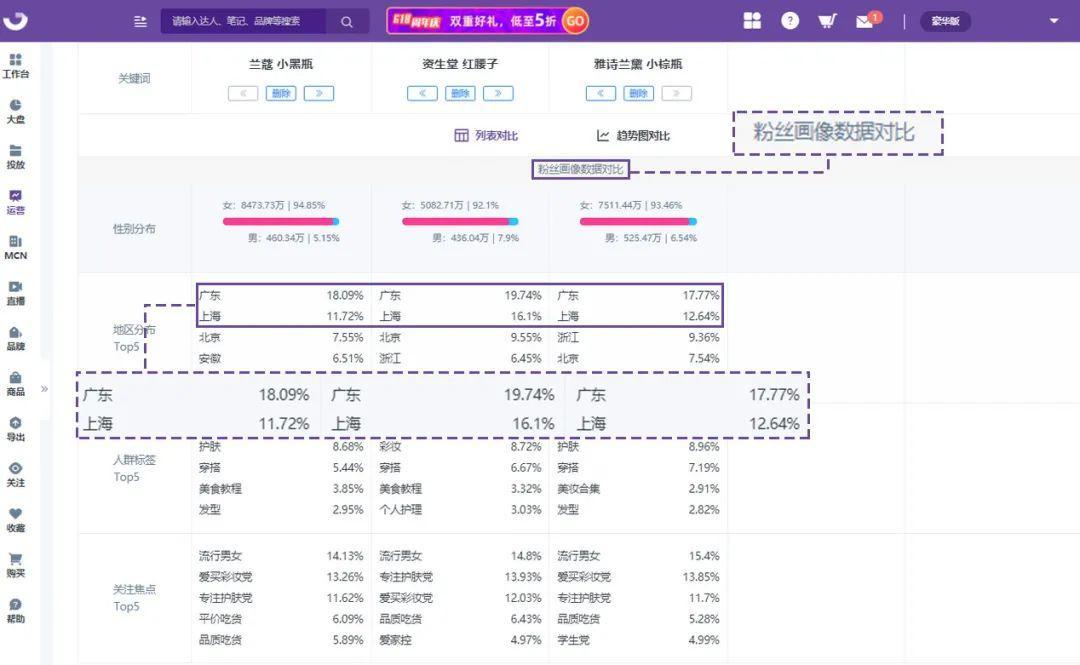Click the question mark help icon
This screenshot has height=665, width=1080.
coord(790,20)
